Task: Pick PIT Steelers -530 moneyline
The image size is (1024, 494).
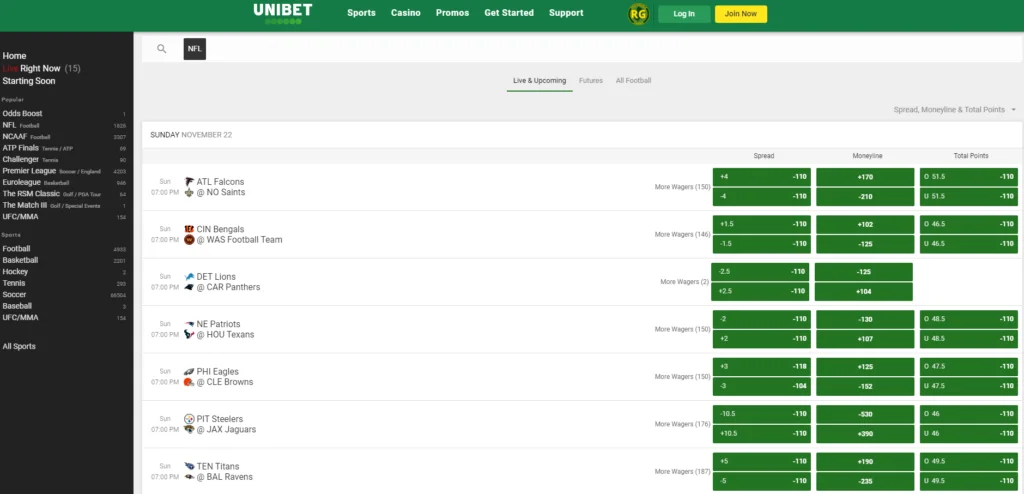Action: click(865, 414)
